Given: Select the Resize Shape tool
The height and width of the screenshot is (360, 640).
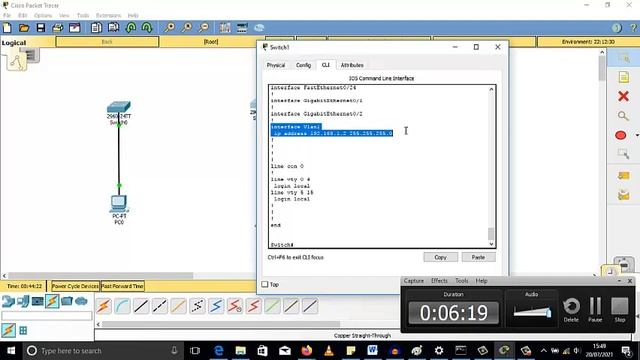Looking at the screenshot, I should click(623, 154).
